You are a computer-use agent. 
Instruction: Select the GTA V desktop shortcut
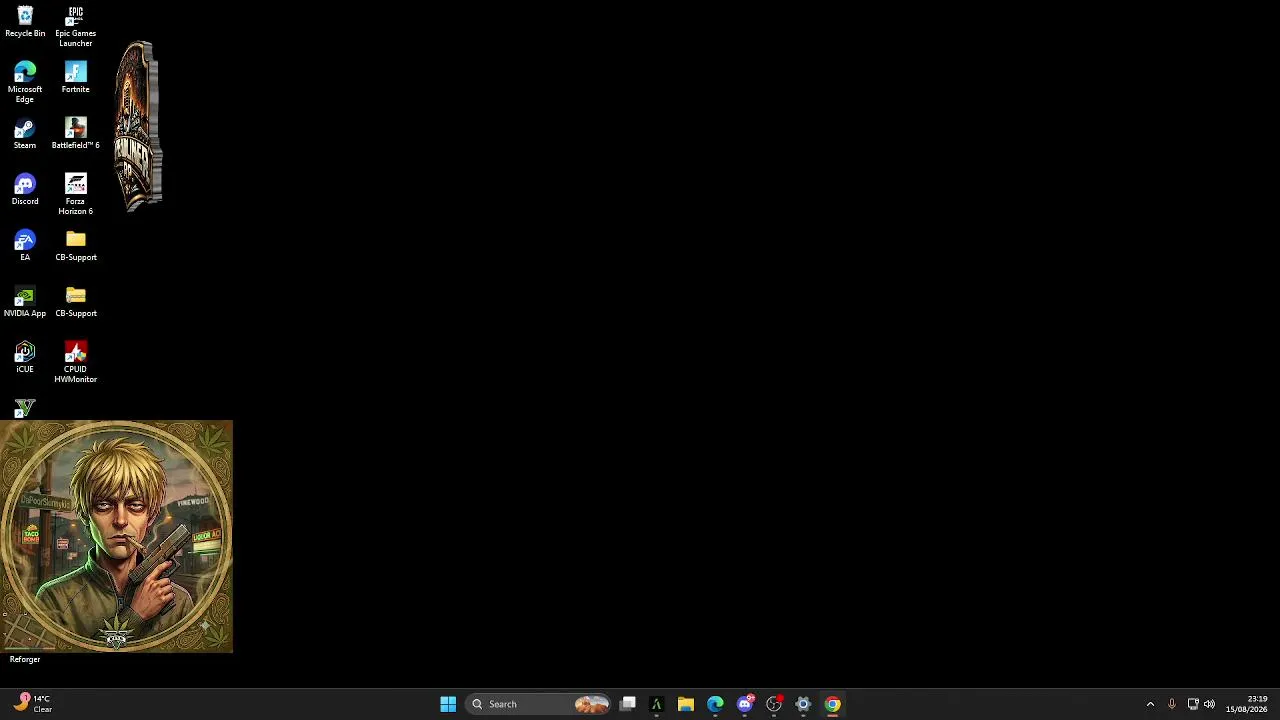pos(25,408)
